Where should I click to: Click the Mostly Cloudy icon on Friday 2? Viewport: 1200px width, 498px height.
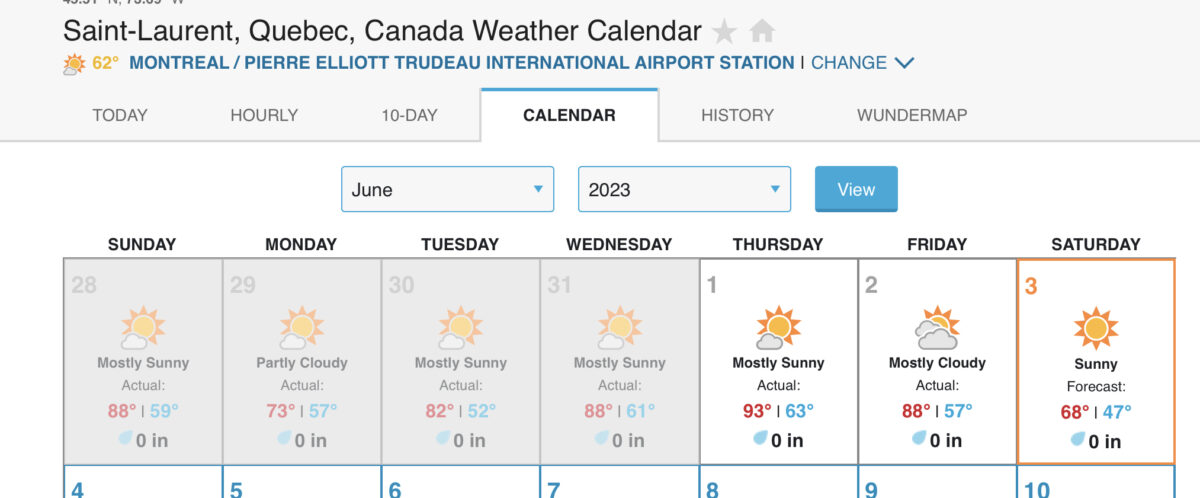coord(937,328)
